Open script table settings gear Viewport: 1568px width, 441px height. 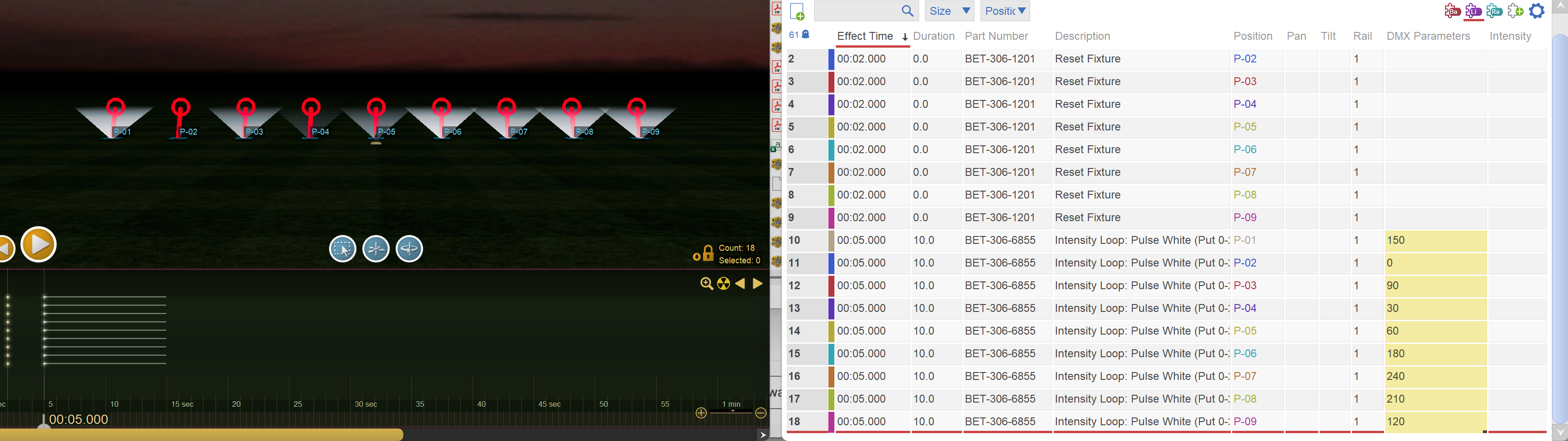pyautogui.click(x=1537, y=11)
